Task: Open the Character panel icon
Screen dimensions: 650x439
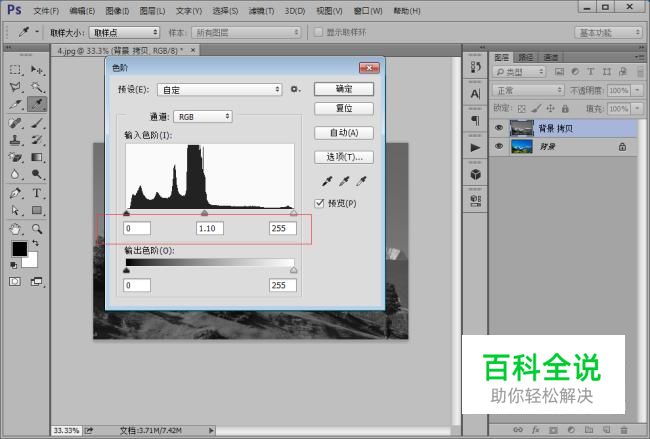Action: (475, 95)
